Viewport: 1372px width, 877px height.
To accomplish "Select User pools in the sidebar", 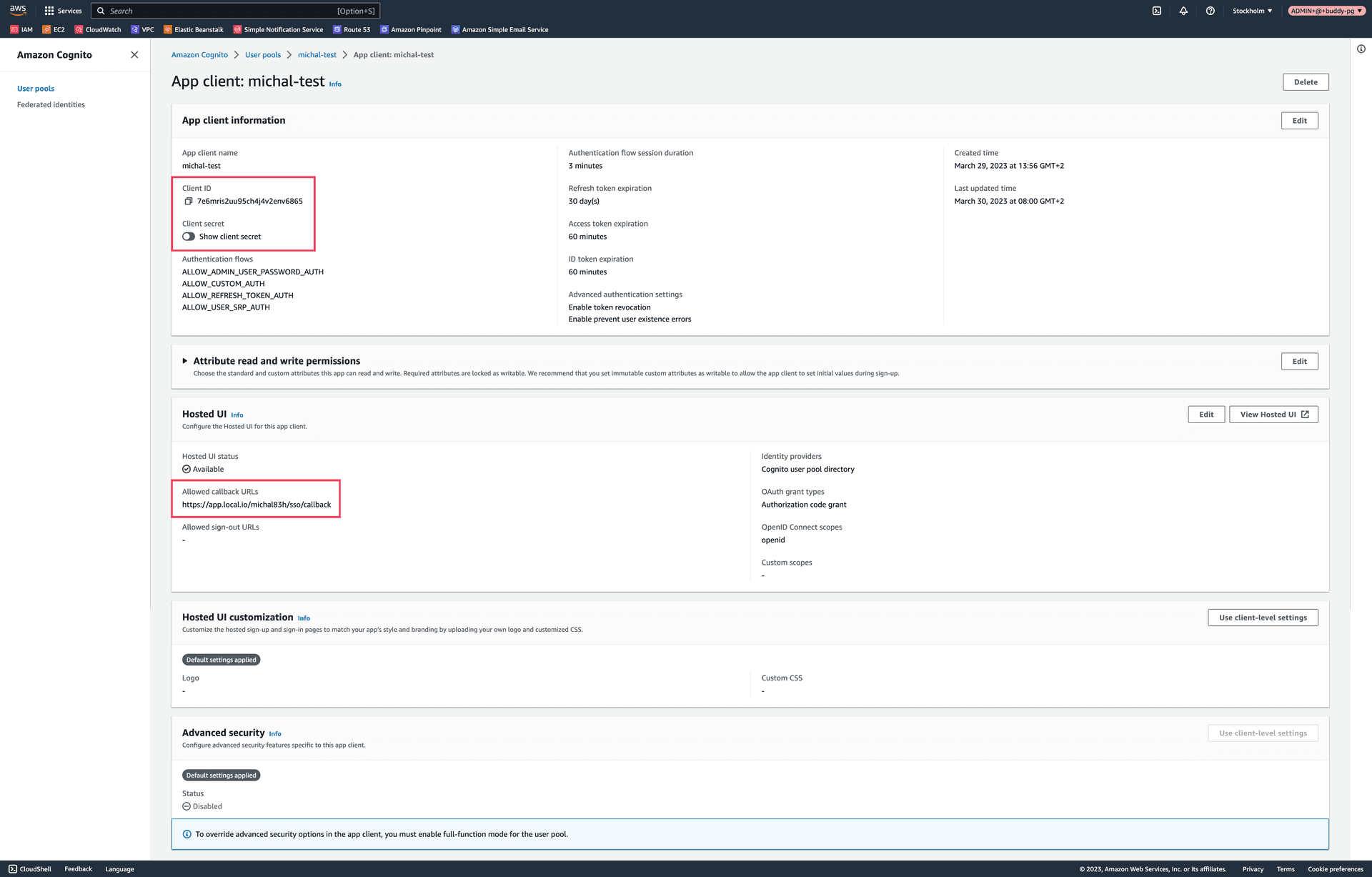I will (x=36, y=89).
